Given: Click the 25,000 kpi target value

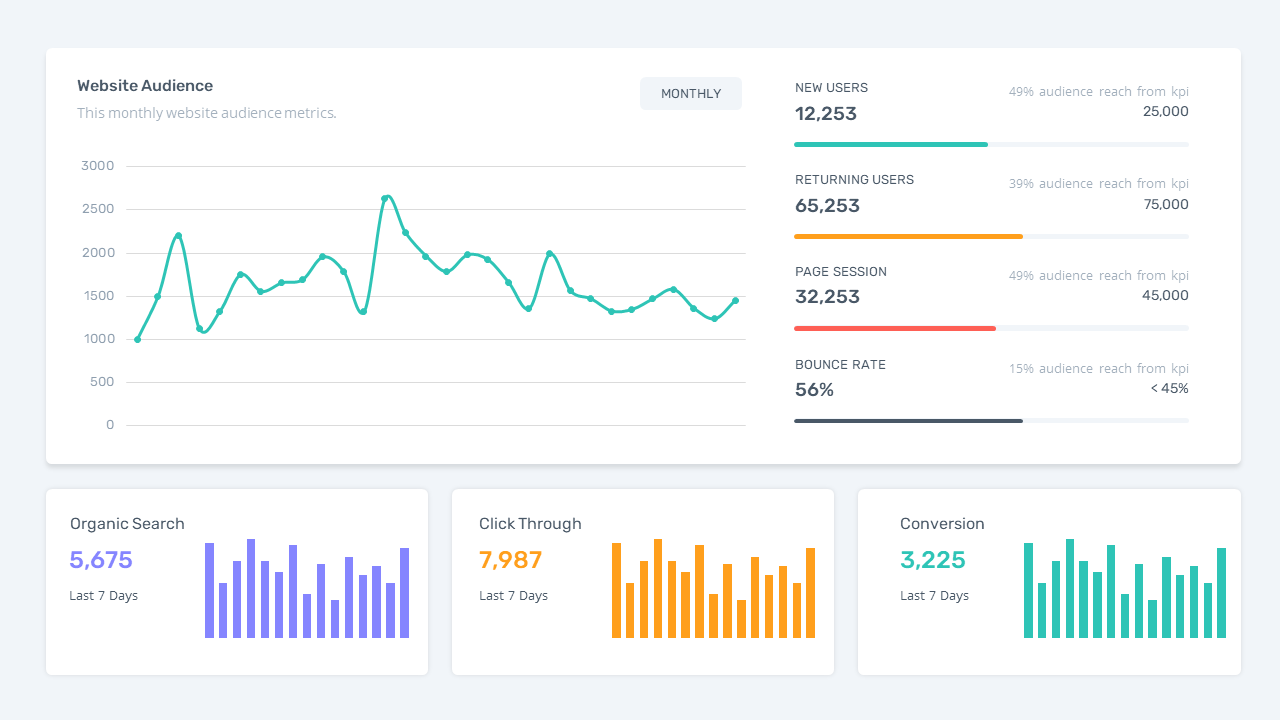Looking at the screenshot, I should (x=1166, y=111).
